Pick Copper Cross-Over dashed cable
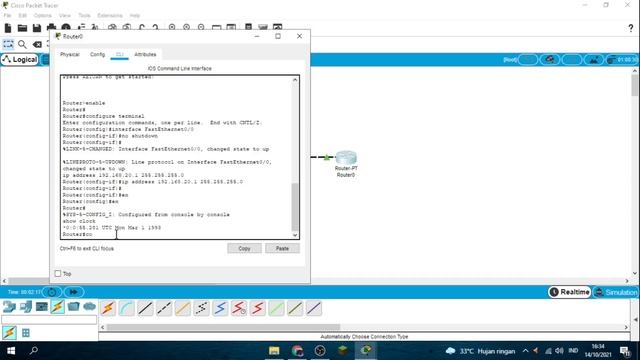 (164, 308)
